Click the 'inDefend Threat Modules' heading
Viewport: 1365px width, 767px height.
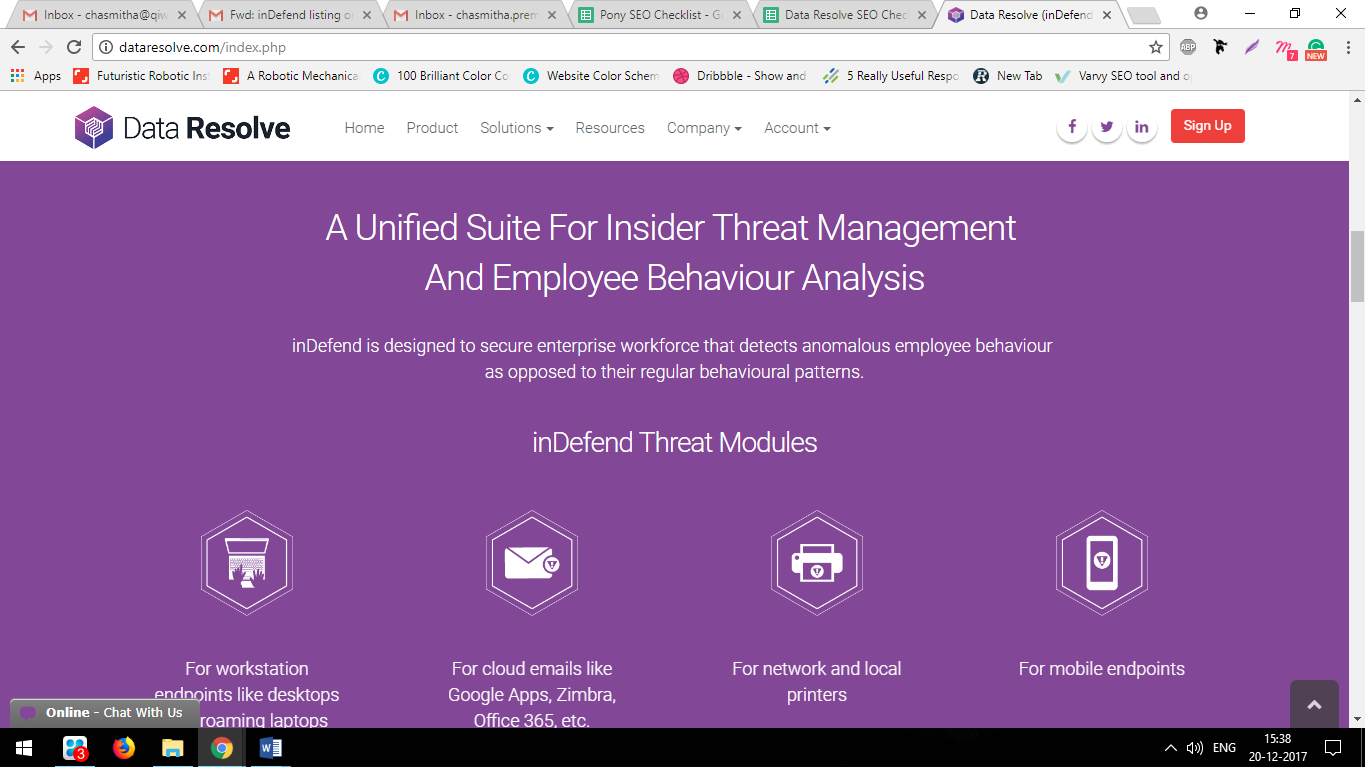675,442
